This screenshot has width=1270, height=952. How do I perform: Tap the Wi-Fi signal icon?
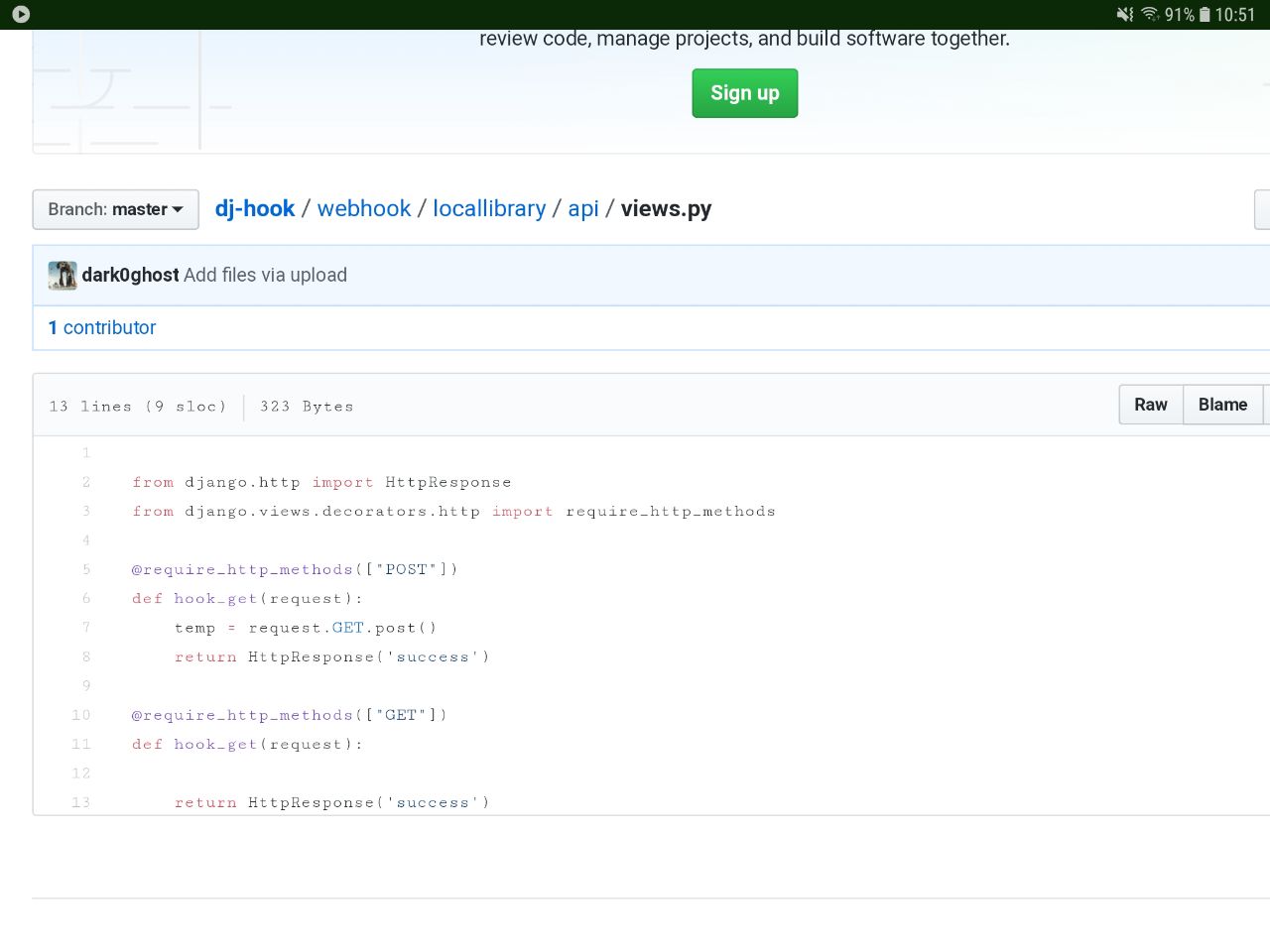[1150, 14]
